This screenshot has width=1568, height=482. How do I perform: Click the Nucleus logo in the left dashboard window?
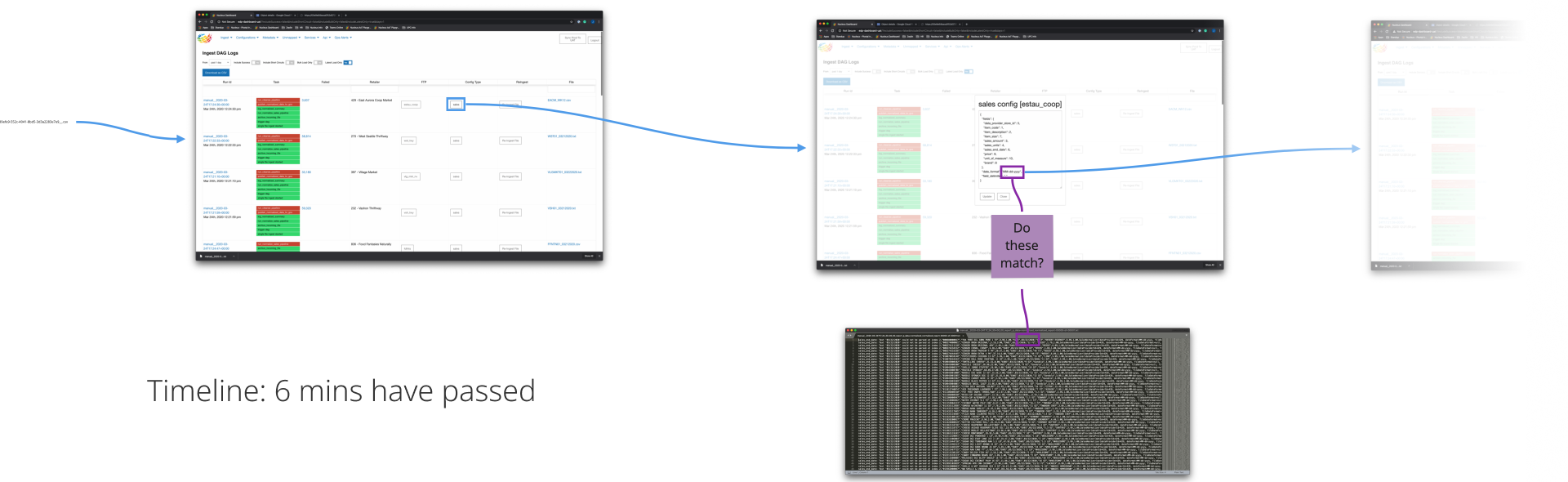click(x=204, y=38)
